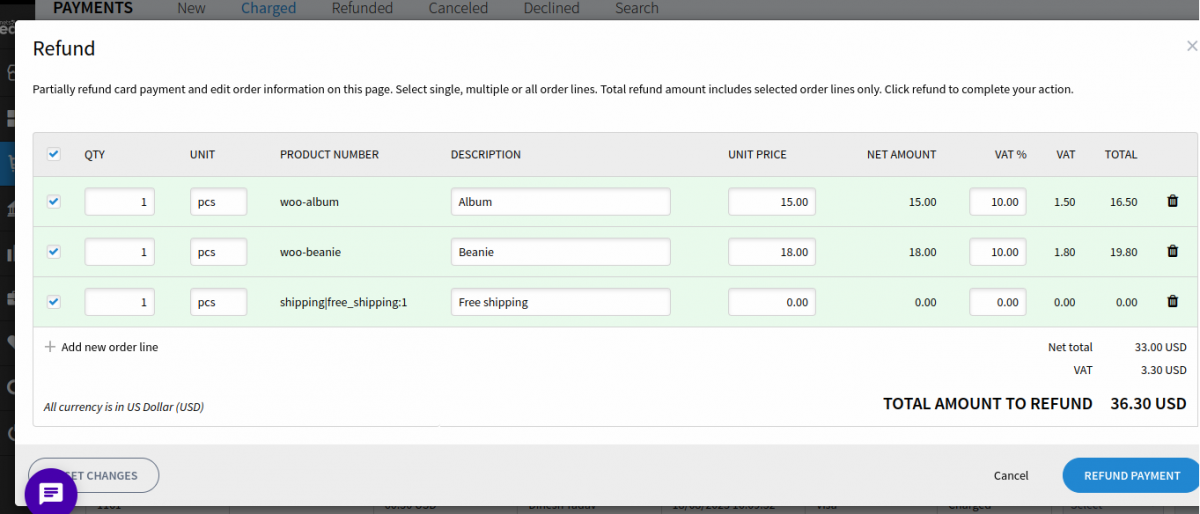
Task: Click the 36.30 USD refund total
Action: (x=1148, y=404)
